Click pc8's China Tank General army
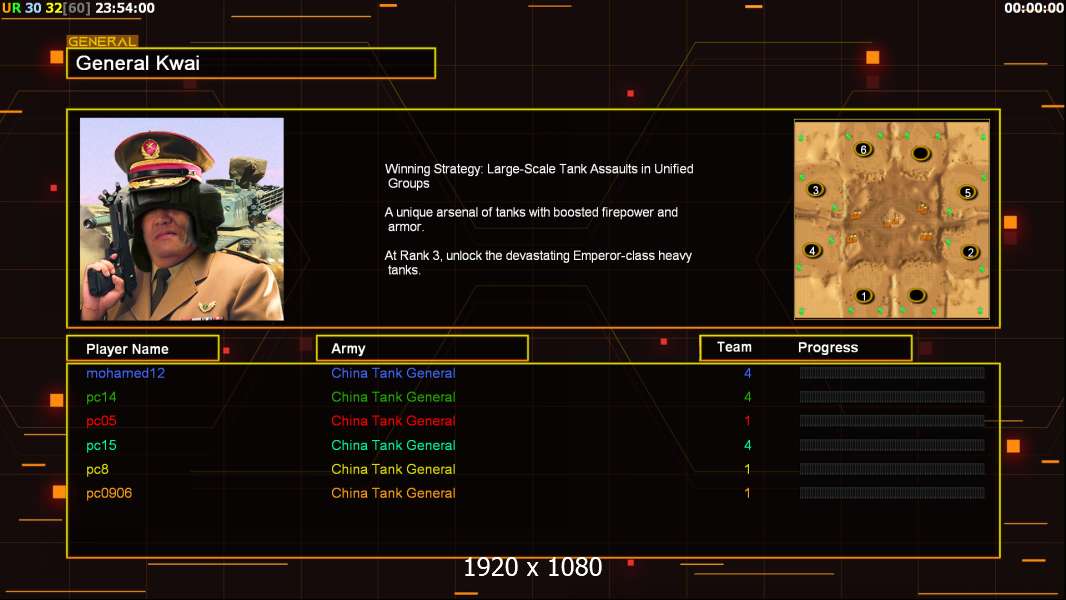Image resolution: width=1066 pixels, height=600 pixels. (x=393, y=469)
